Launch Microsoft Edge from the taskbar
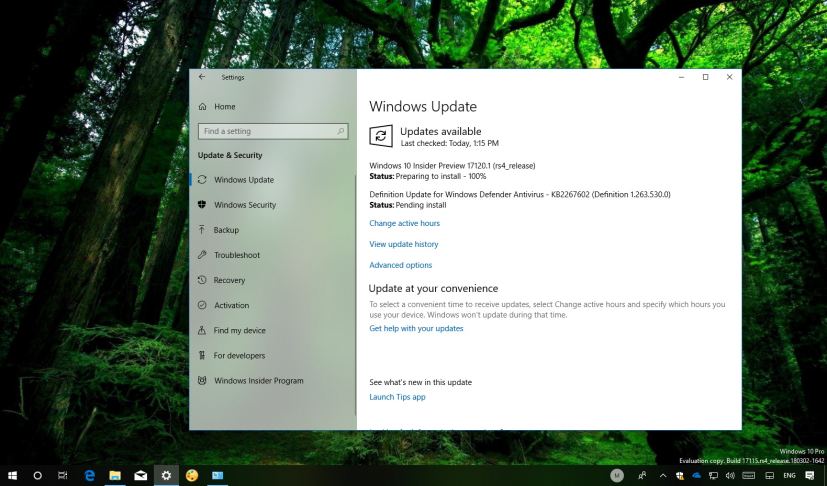The width and height of the screenshot is (827, 486). [90, 475]
